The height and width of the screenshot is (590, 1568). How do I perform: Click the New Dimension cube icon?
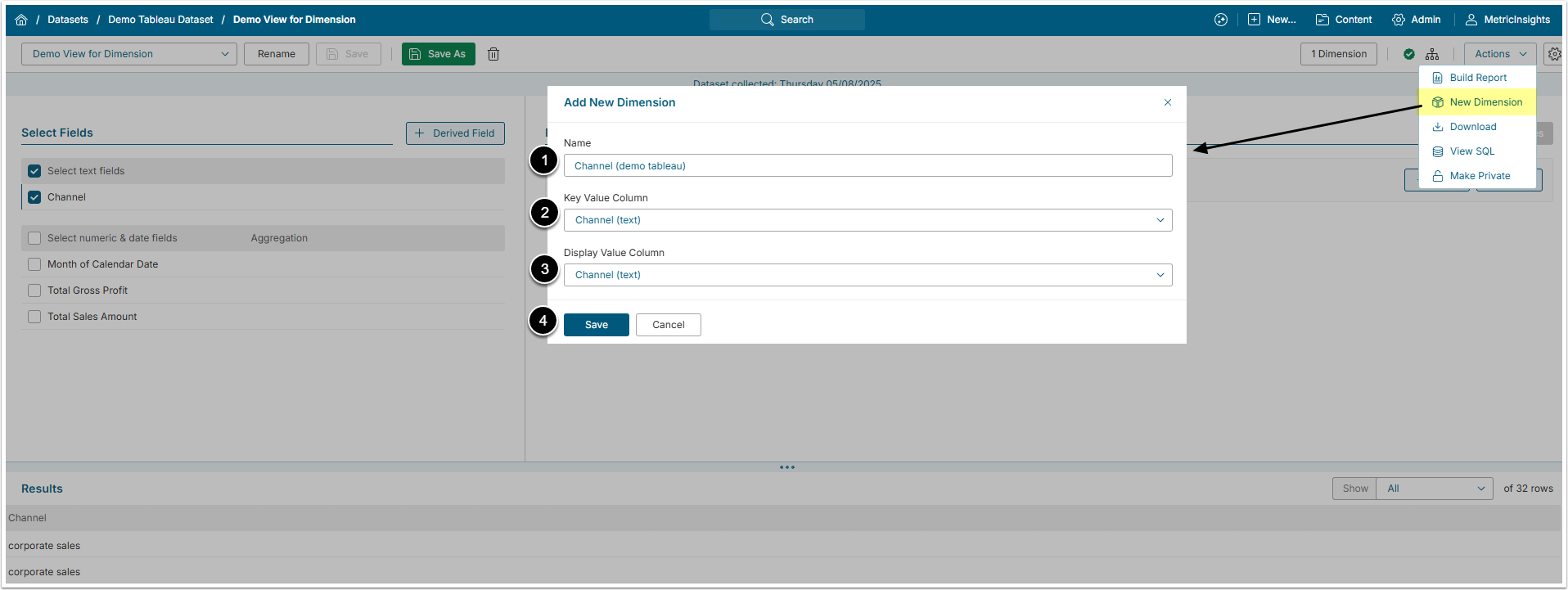point(1438,102)
